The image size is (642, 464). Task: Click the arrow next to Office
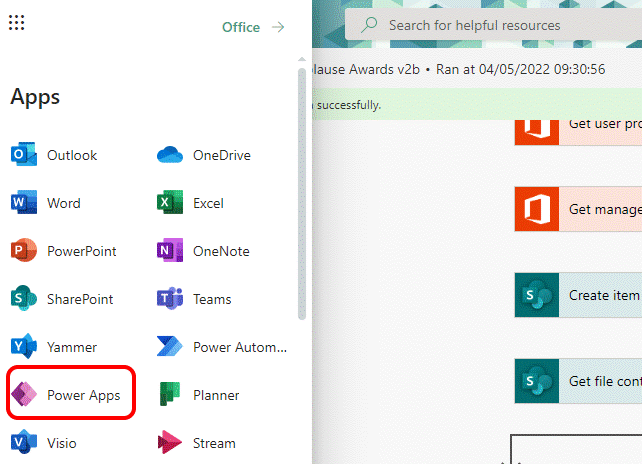(x=278, y=27)
